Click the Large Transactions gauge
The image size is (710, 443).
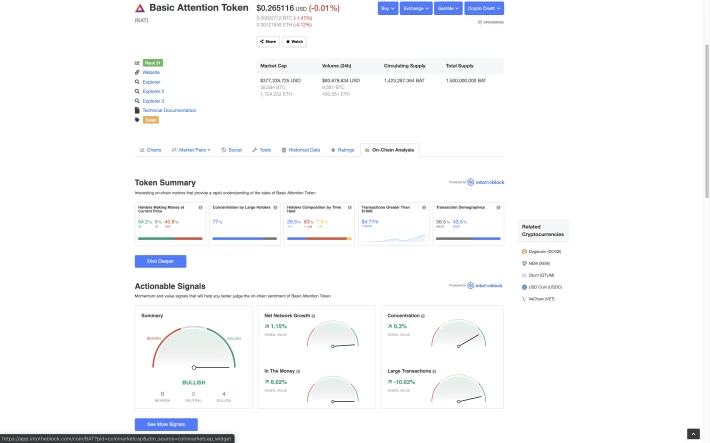click(x=458, y=389)
